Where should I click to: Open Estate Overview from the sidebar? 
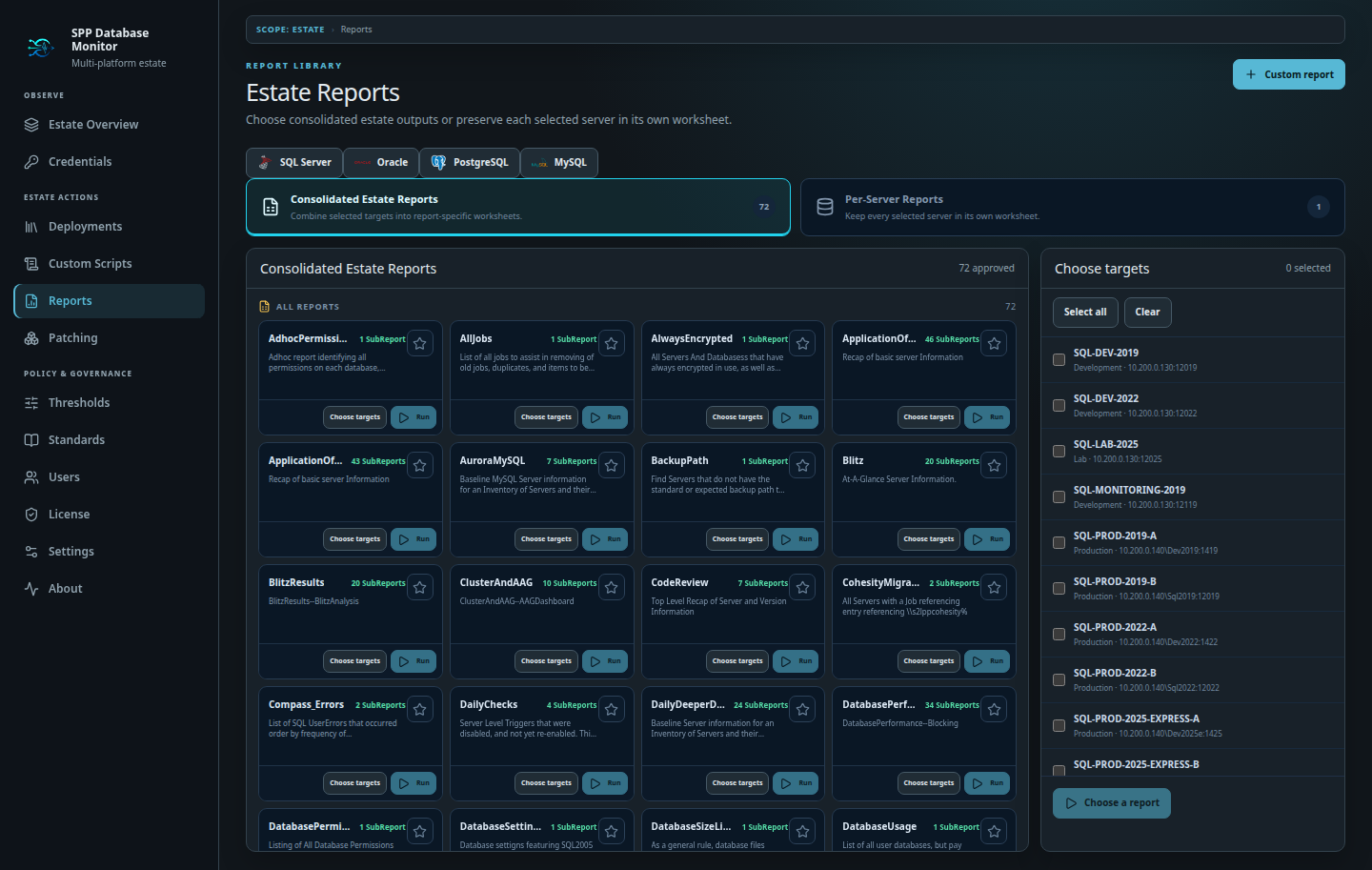[109, 125]
